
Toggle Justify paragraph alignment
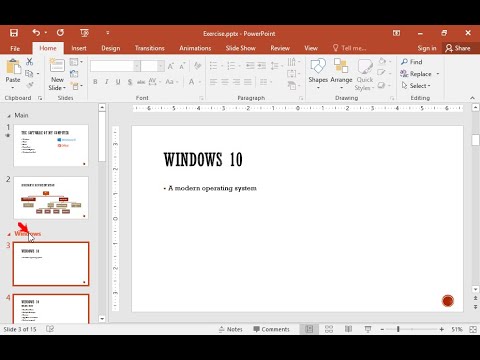248,82
